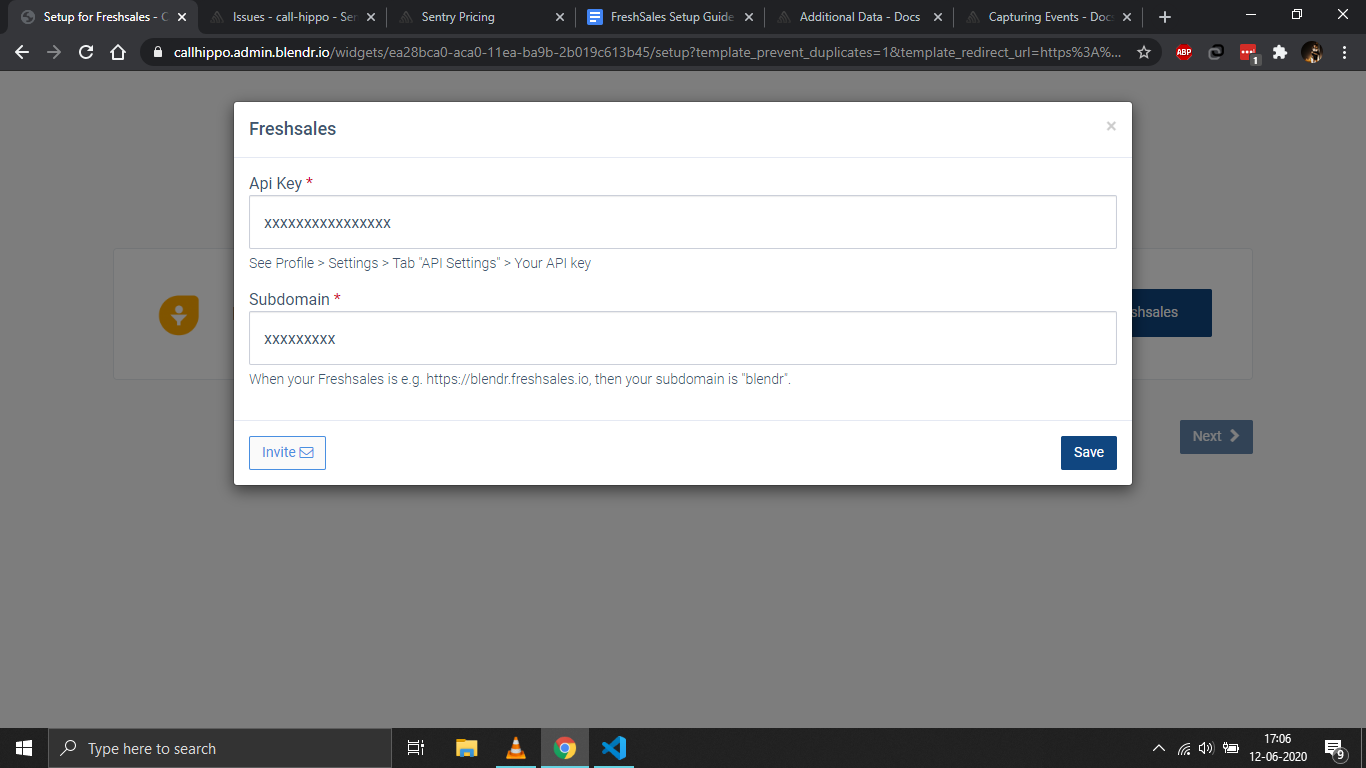This screenshot has width=1366, height=768.
Task: Show hidden system tray icons
Action: [x=1159, y=748]
